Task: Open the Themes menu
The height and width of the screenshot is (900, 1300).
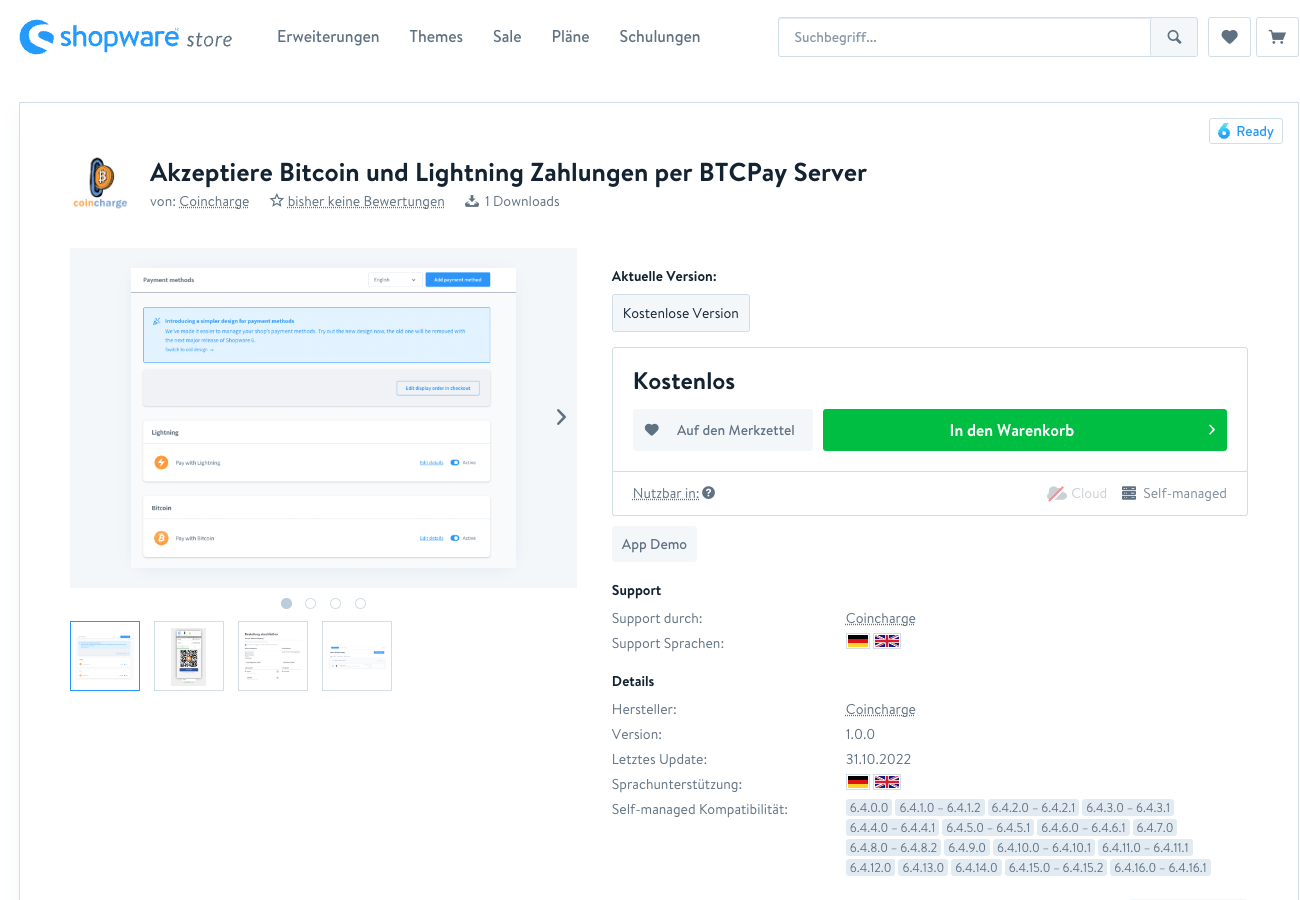Action: click(x=436, y=37)
